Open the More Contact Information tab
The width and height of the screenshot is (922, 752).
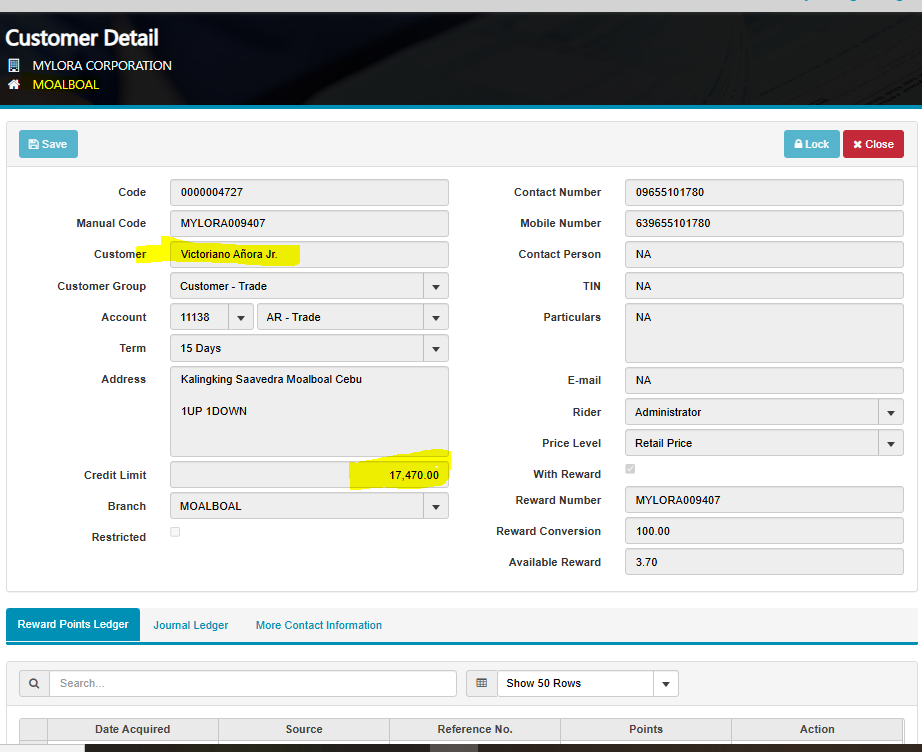pyautogui.click(x=318, y=625)
